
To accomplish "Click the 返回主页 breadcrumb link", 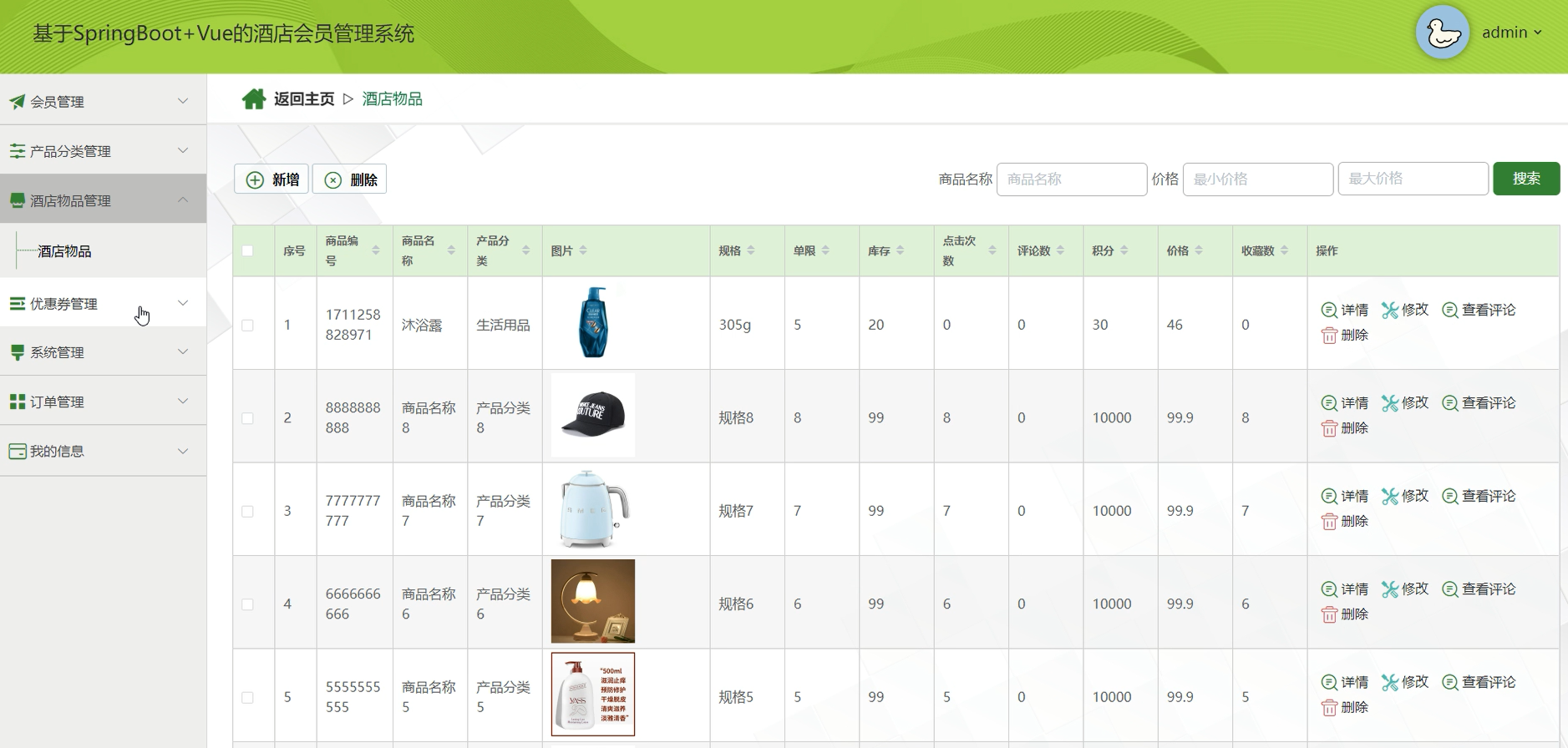I will (304, 99).
